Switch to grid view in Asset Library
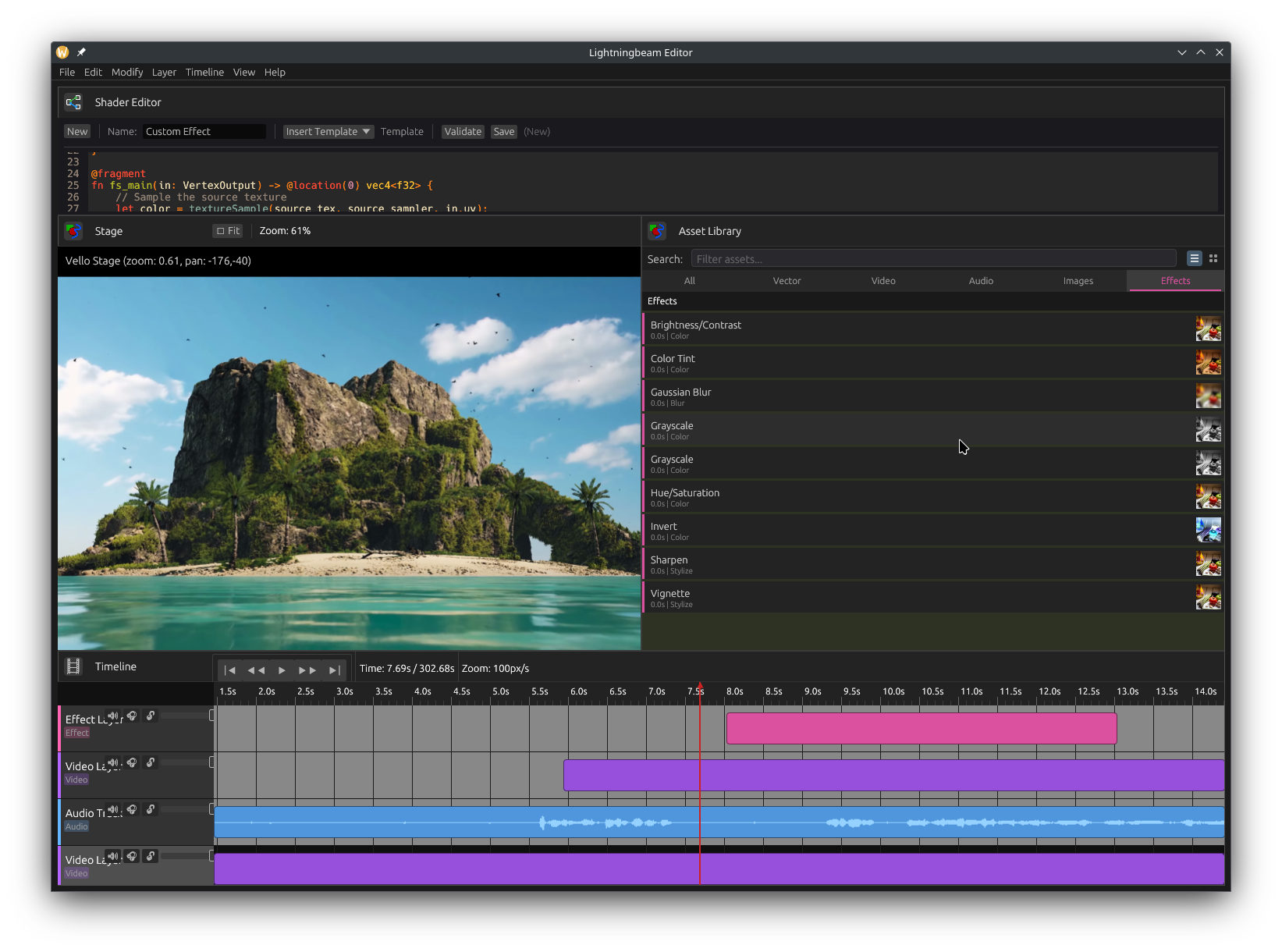The image size is (1282, 952). [1213, 258]
